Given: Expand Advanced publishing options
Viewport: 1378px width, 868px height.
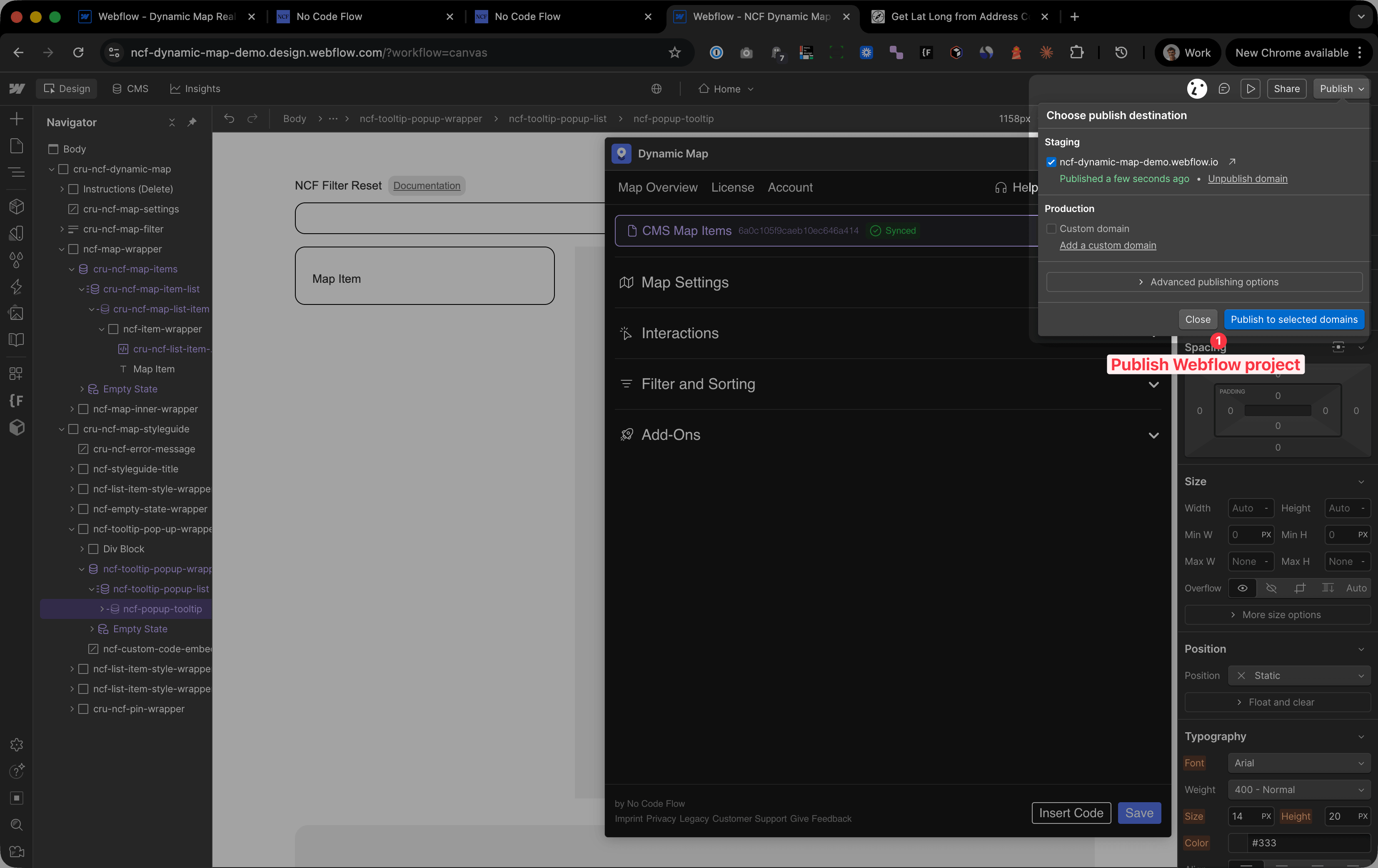Looking at the screenshot, I should coord(1204,282).
